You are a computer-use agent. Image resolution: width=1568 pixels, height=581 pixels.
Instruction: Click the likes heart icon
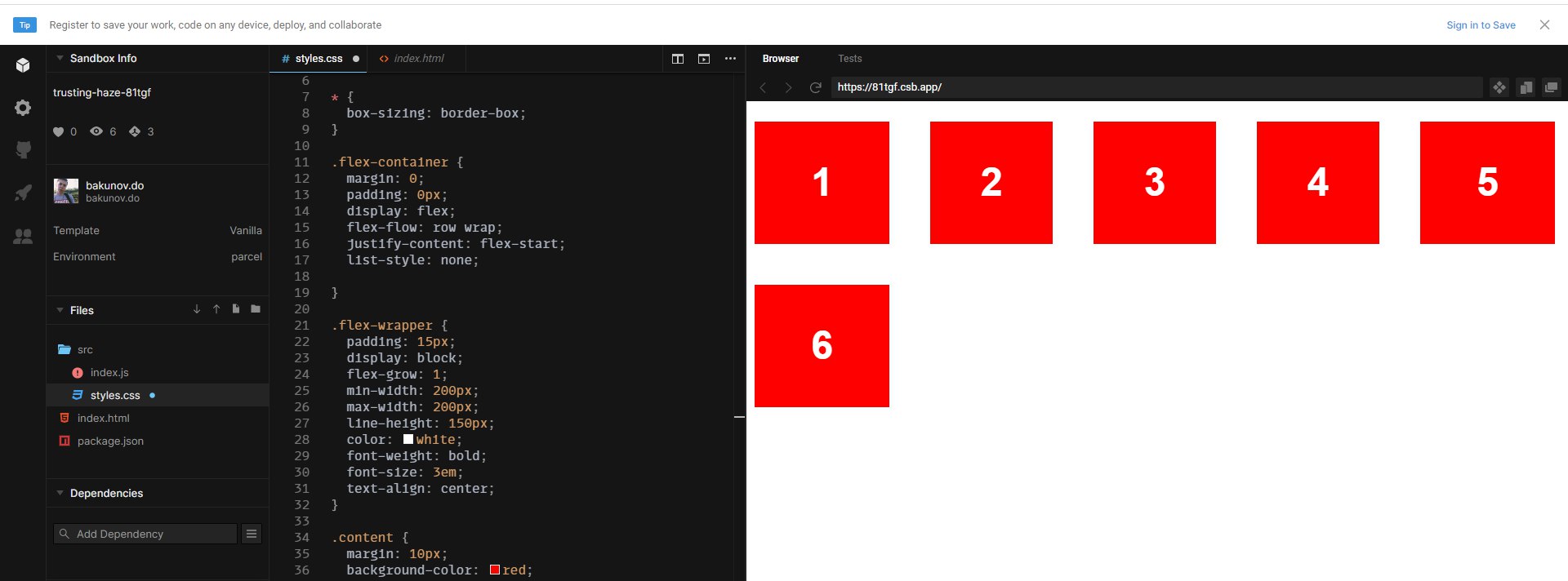59,131
